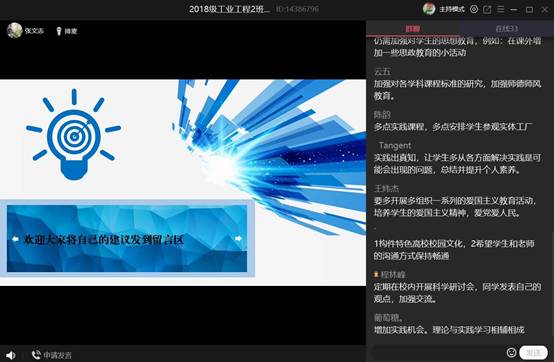
Task: Click the right arrow on slide banner
Action: click(x=238, y=238)
